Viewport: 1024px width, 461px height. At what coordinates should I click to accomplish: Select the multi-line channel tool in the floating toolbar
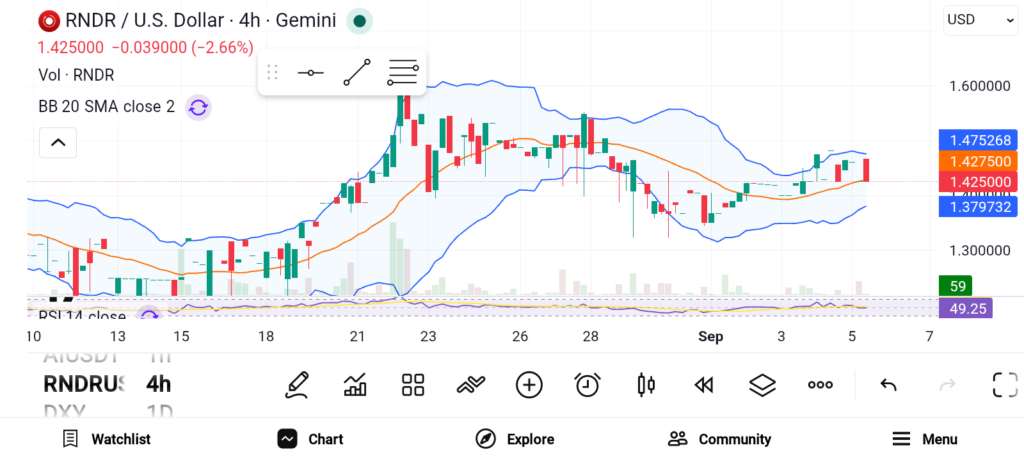403,72
